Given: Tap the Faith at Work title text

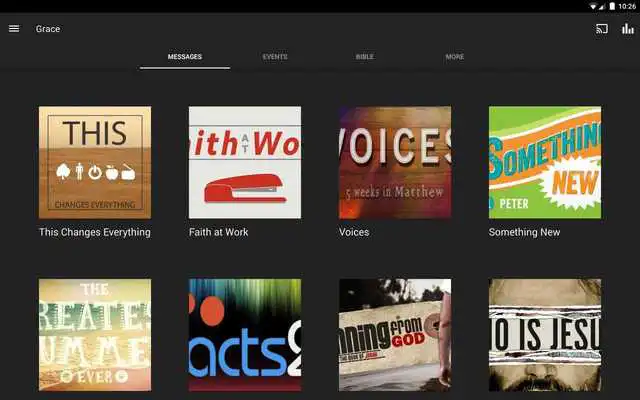Looking at the screenshot, I should coord(219,232).
